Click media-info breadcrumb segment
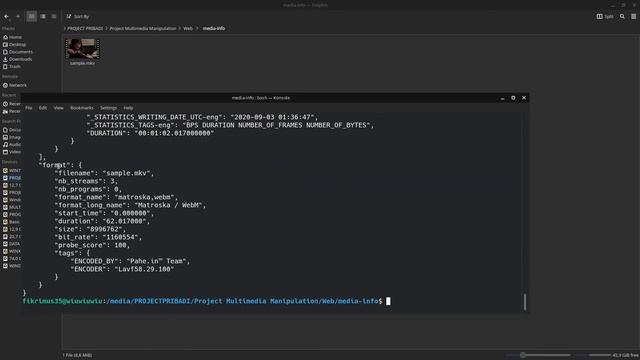Screen dimensions: 640x360 coord(214,28)
